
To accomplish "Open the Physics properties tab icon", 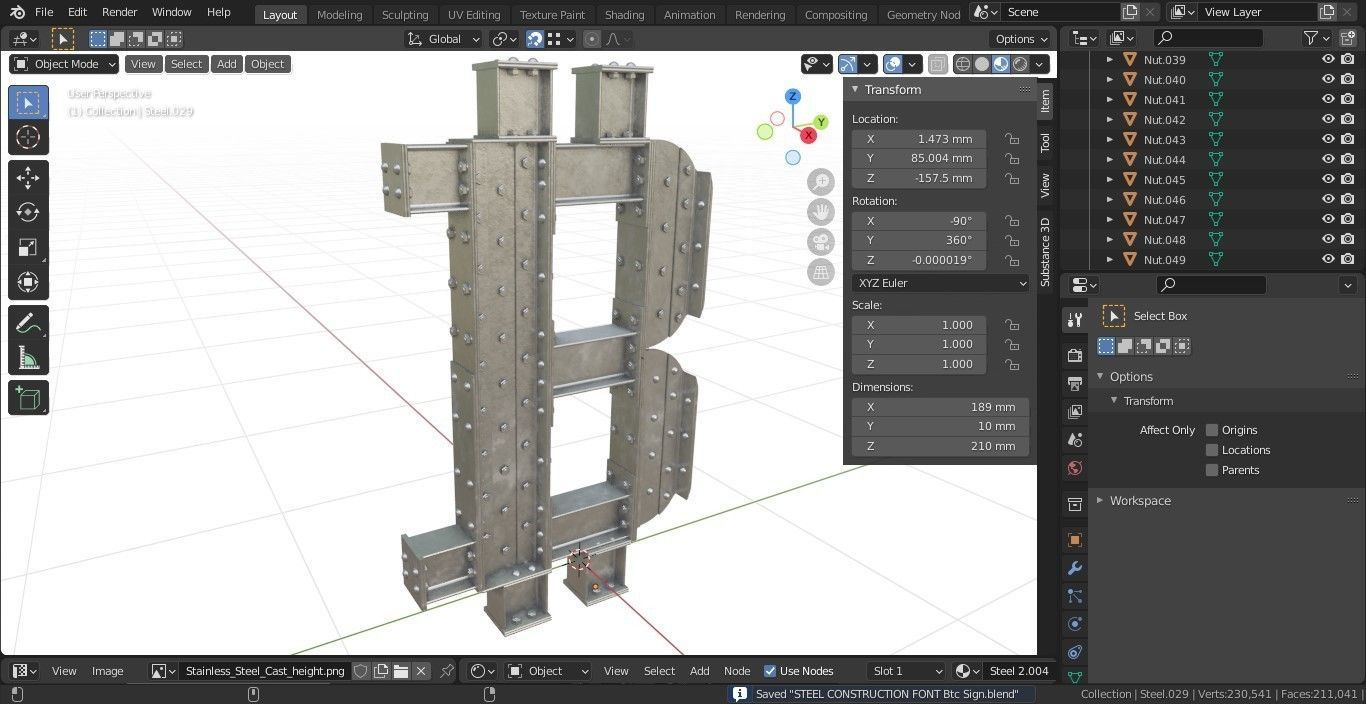I will (x=1075, y=624).
